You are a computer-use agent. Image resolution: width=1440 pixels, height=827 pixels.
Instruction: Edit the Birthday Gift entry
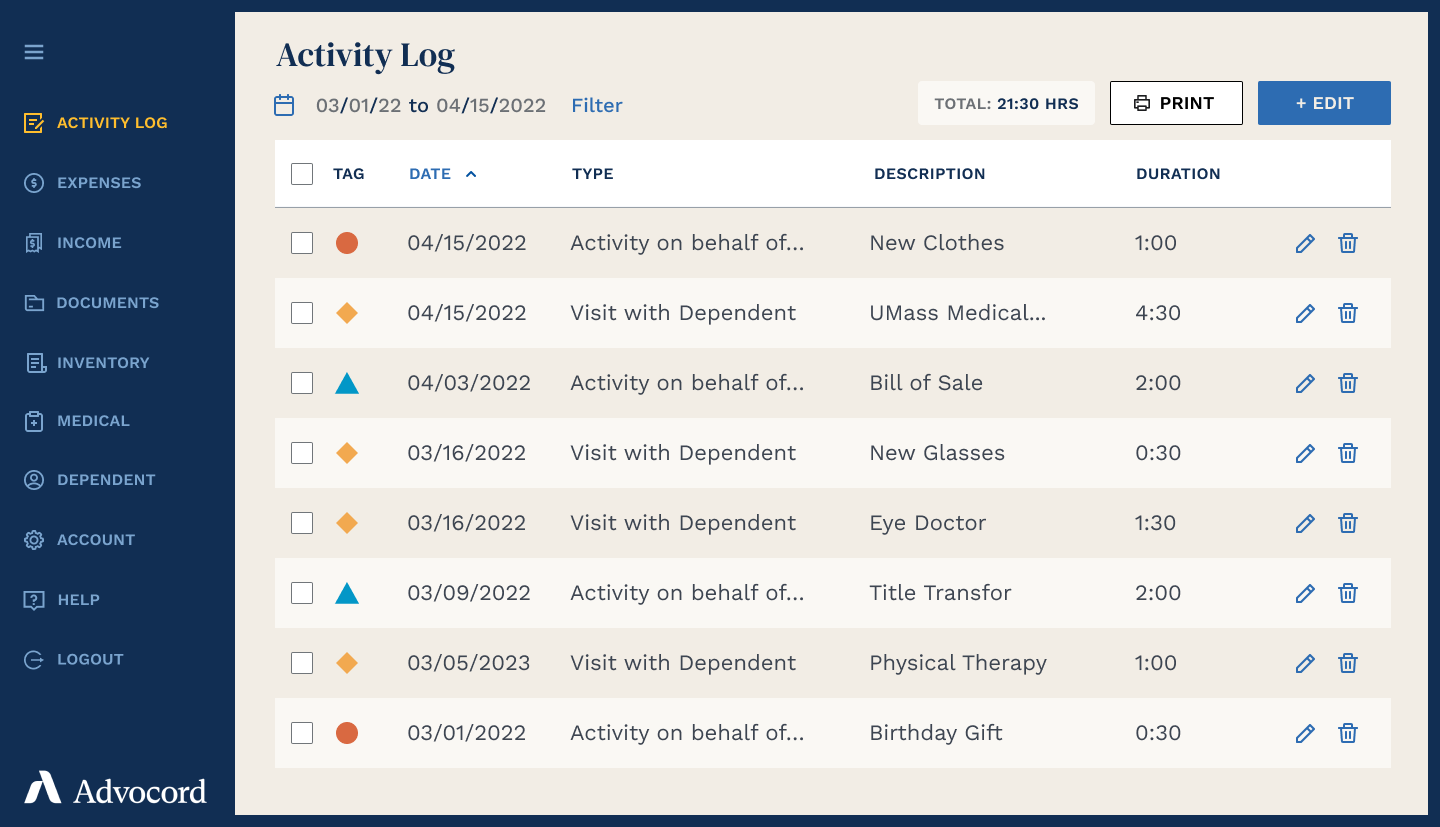tap(1305, 733)
